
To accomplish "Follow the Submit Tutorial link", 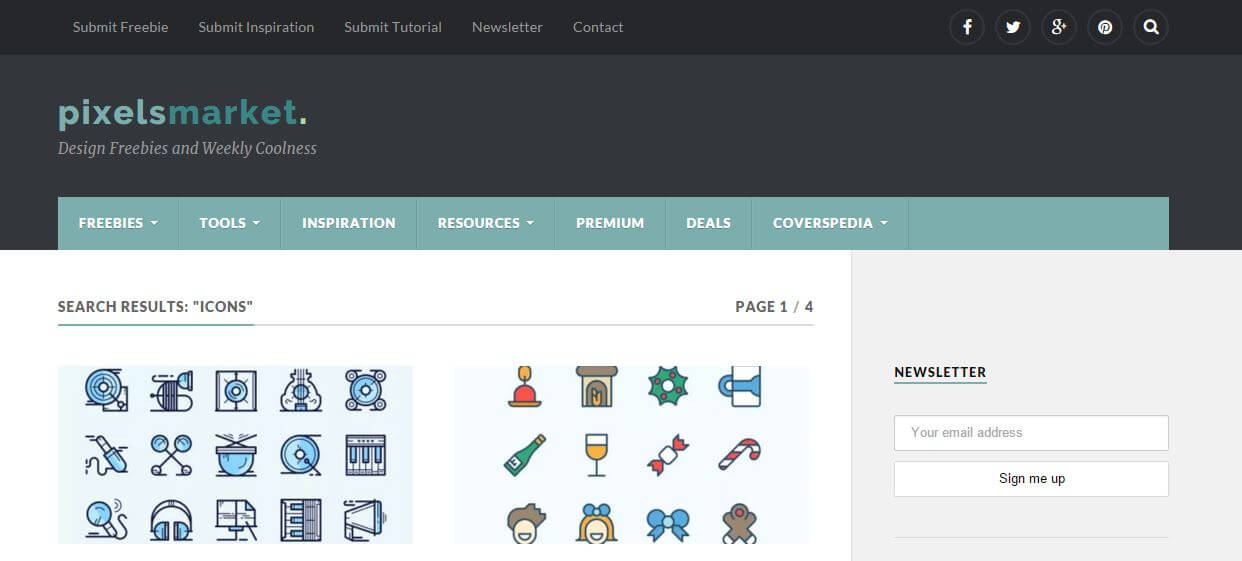I will click(393, 27).
